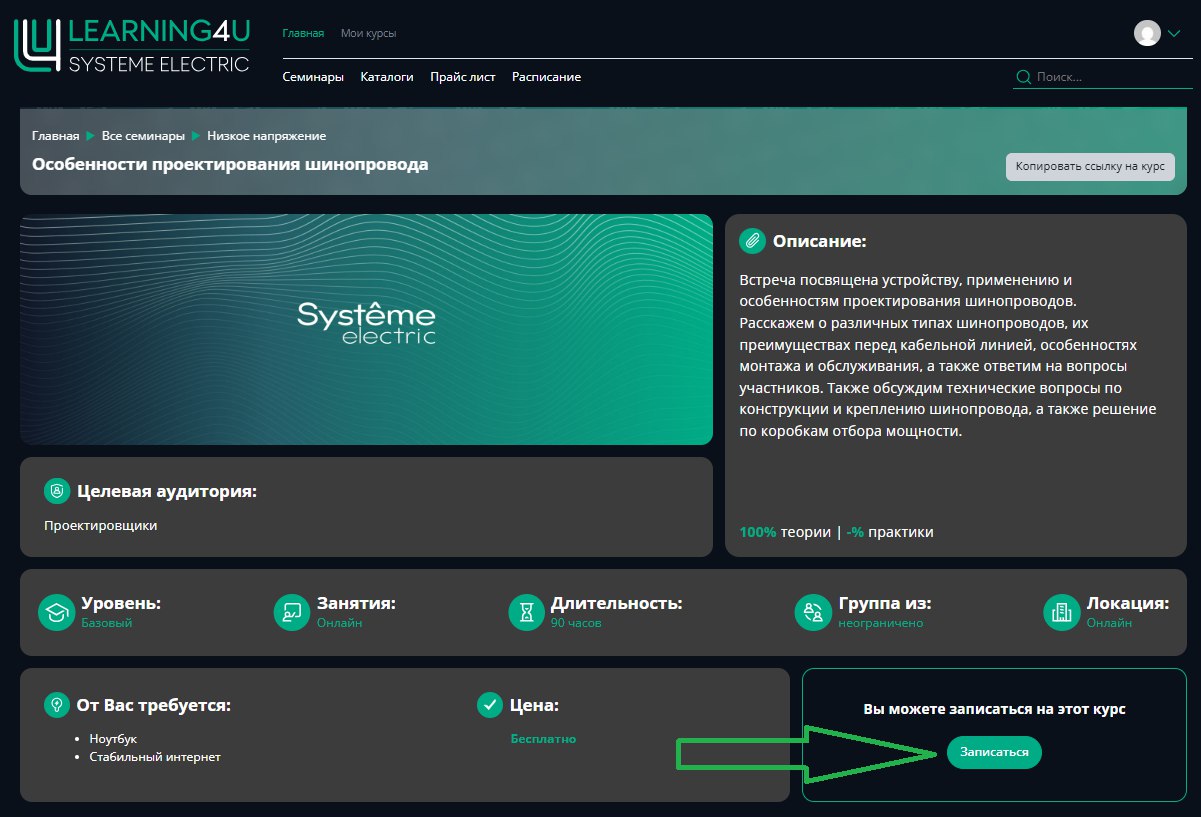This screenshot has height=817, width=1201.
Task: Click the Learning4U Systeme Electric logo
Action: pos(131,46)
